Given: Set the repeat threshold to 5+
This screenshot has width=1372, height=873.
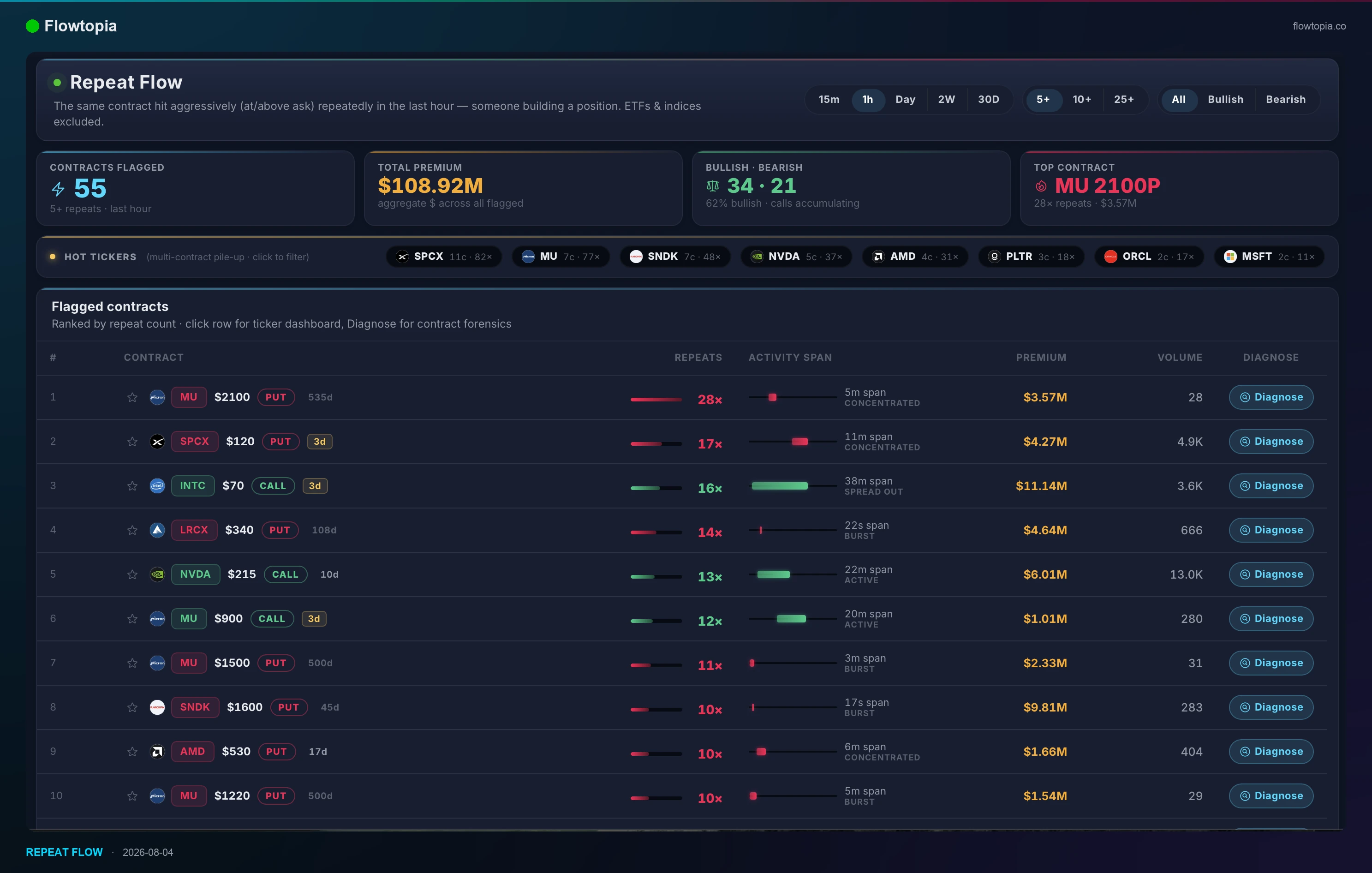Looking at the screenshot, I should pyautogui.click(x=1043, y=100).
